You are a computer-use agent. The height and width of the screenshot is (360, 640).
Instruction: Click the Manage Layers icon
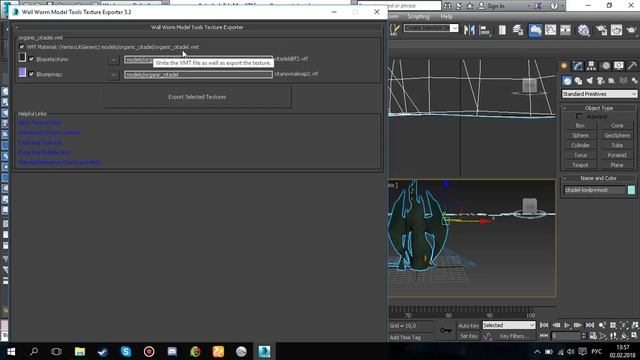518,30
